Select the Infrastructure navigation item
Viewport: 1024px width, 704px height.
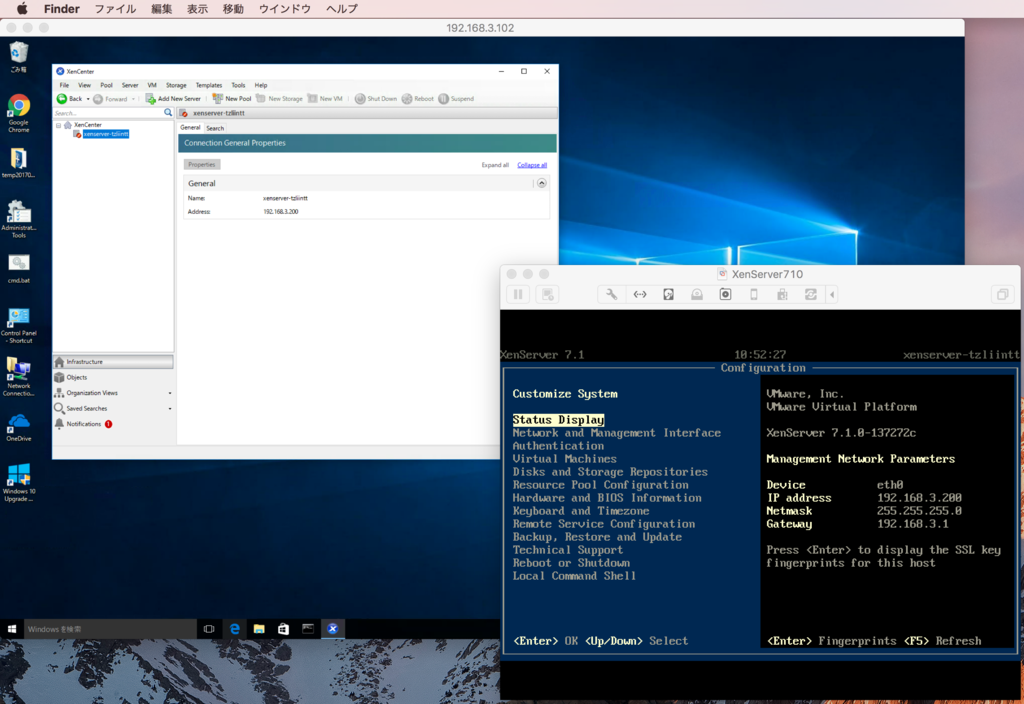click(113, 362)
